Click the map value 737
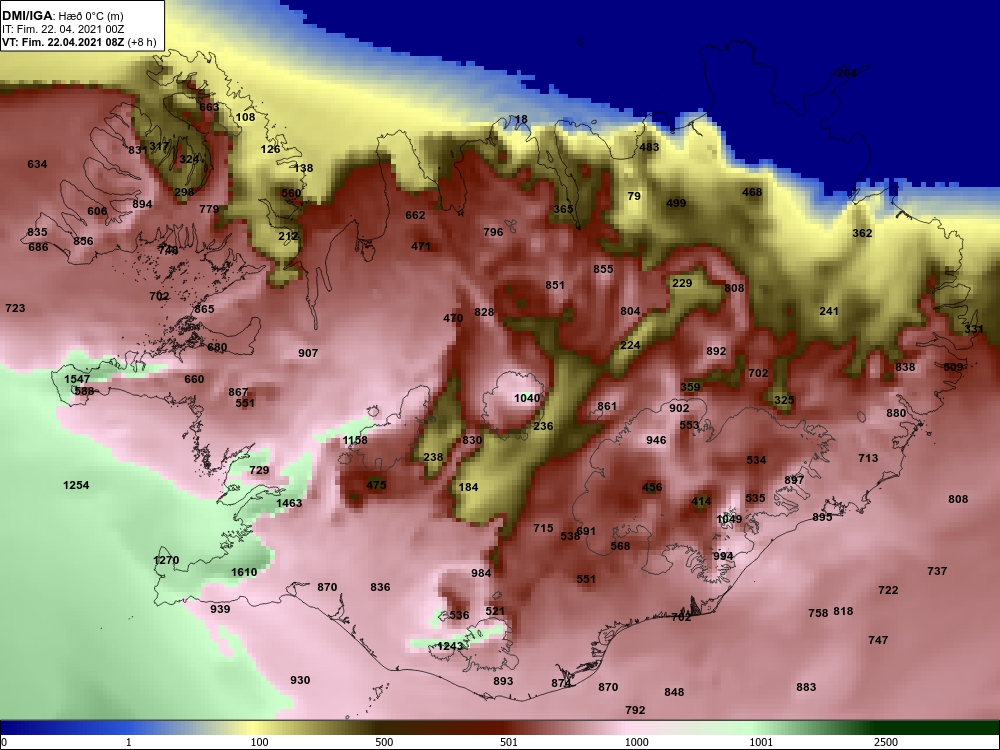This screenshot has height=750, width=1000. pos(937,571)
